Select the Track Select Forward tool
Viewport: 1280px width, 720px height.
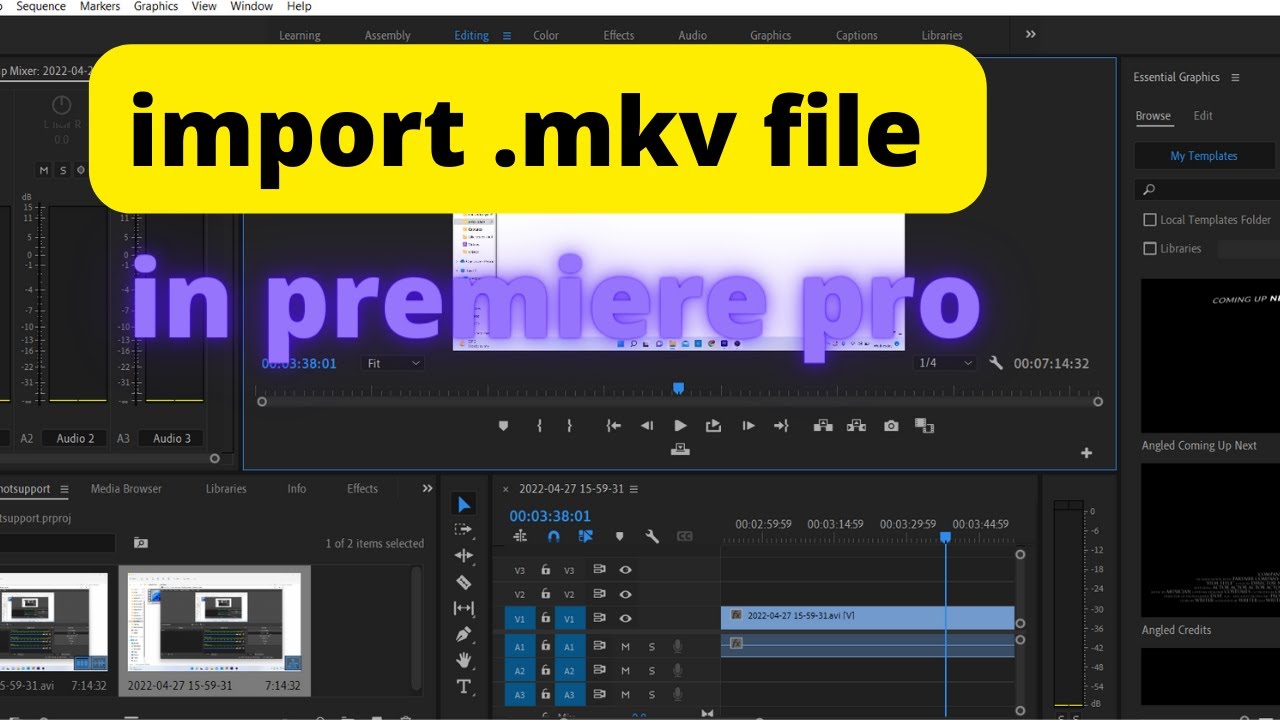point(463,530)
